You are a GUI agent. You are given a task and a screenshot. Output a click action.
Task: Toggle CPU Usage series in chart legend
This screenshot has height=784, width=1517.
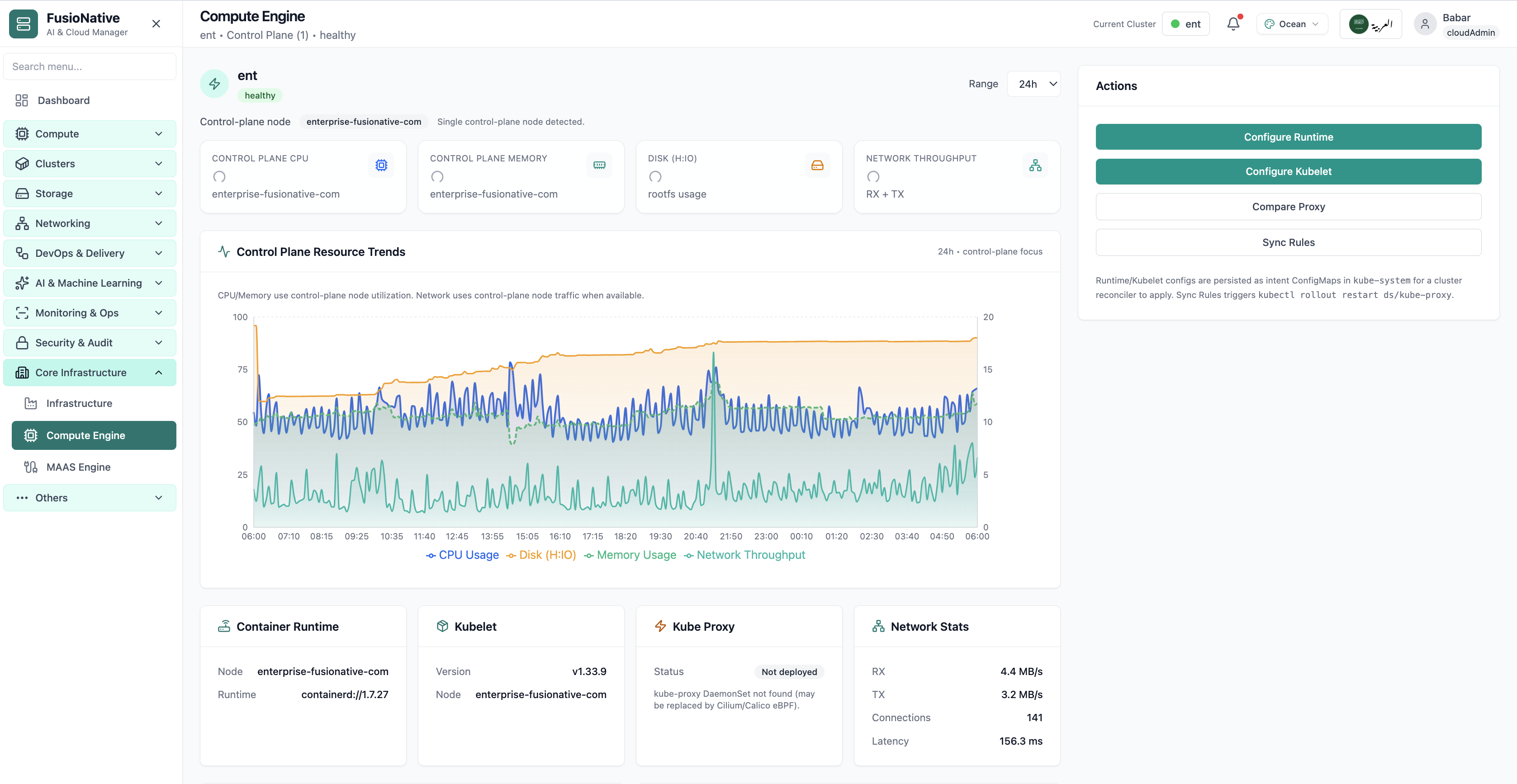462,555
